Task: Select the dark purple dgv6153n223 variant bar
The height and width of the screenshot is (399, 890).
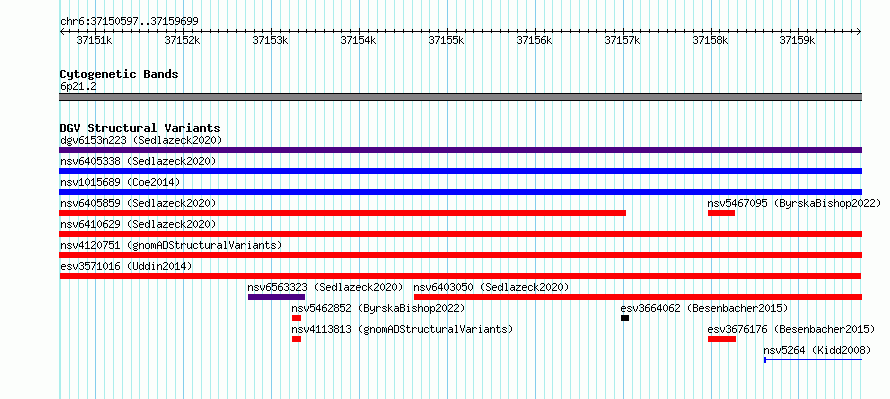Action: [460, 150]
